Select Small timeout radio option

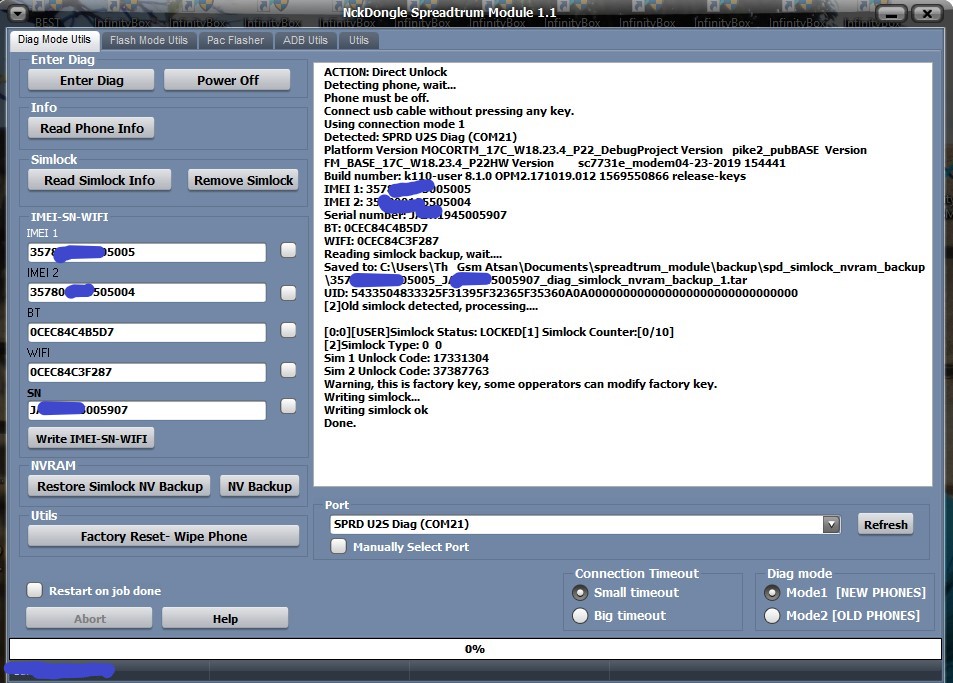(x=580, y=592)
